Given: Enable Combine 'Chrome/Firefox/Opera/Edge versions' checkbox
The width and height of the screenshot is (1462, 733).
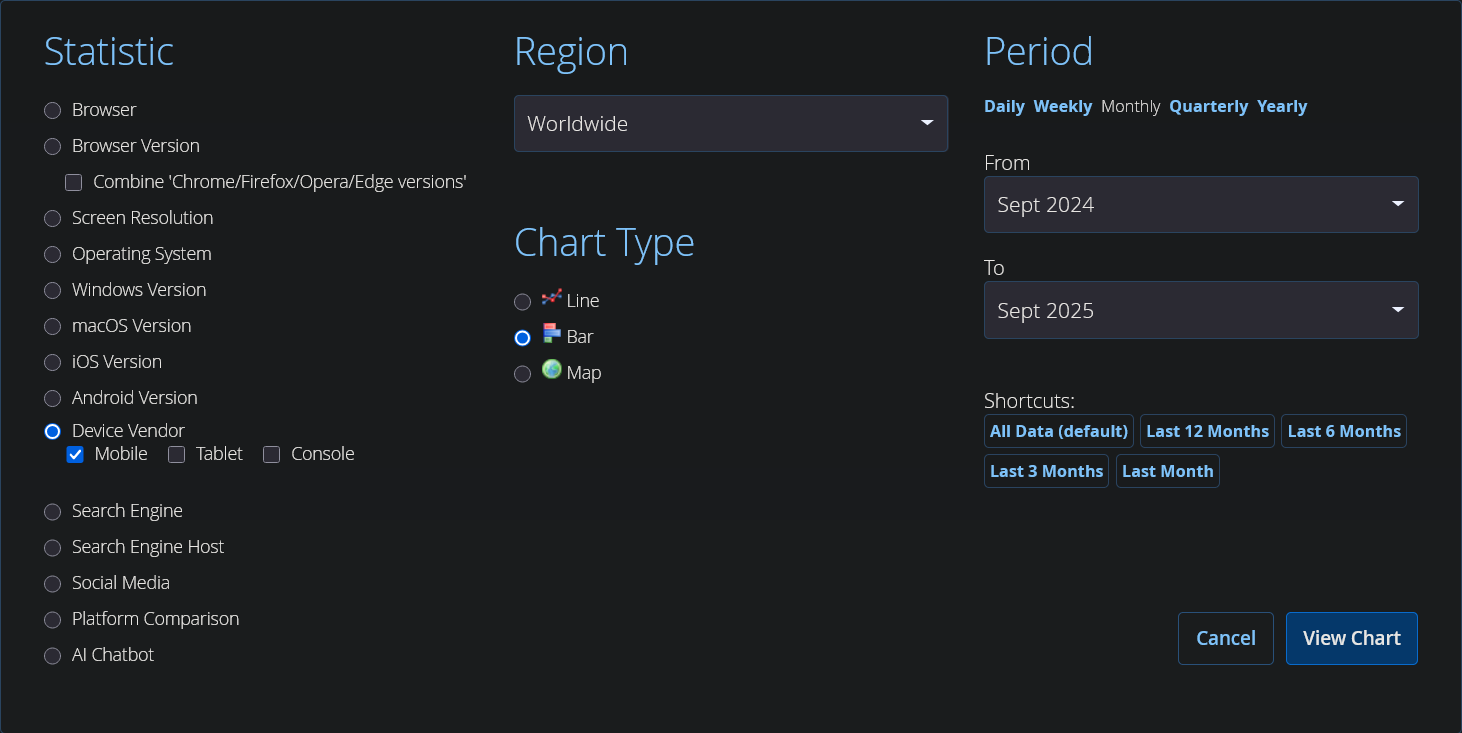Looking at the screenshot, I should tap(73, 182).
